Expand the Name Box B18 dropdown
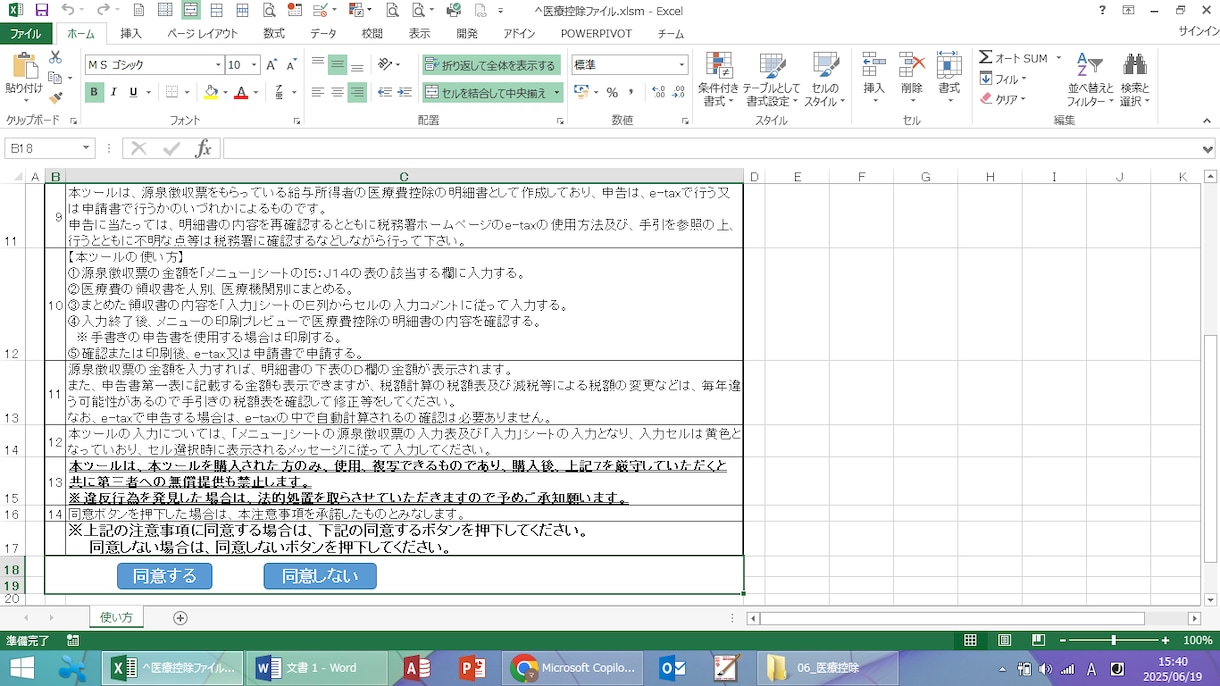 pyautogui.click(x=87, y=148)
